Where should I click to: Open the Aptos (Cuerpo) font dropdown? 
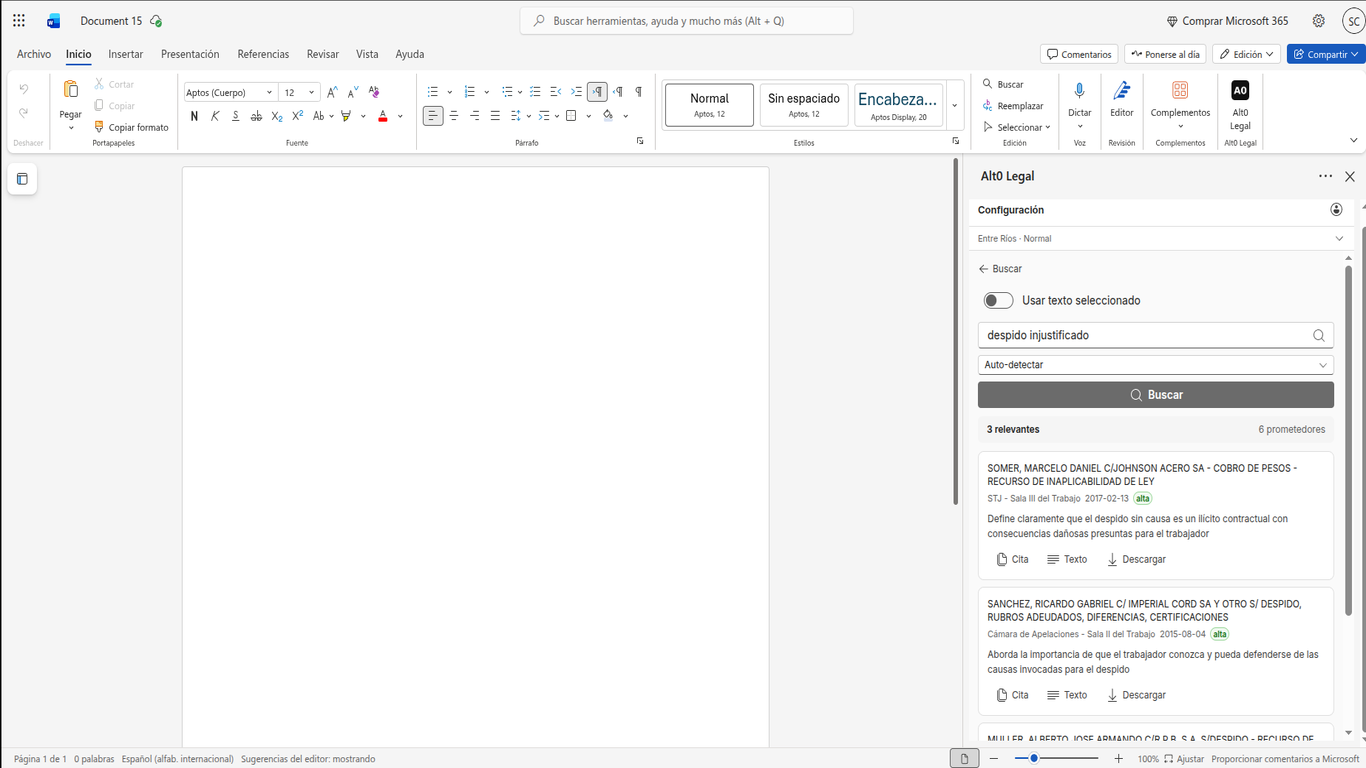click(229, 91)
